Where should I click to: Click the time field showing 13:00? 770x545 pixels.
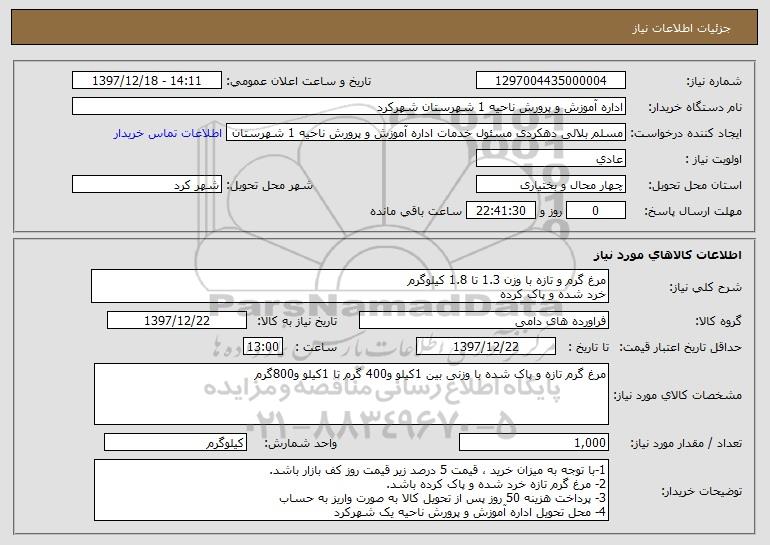pos(263,347)
